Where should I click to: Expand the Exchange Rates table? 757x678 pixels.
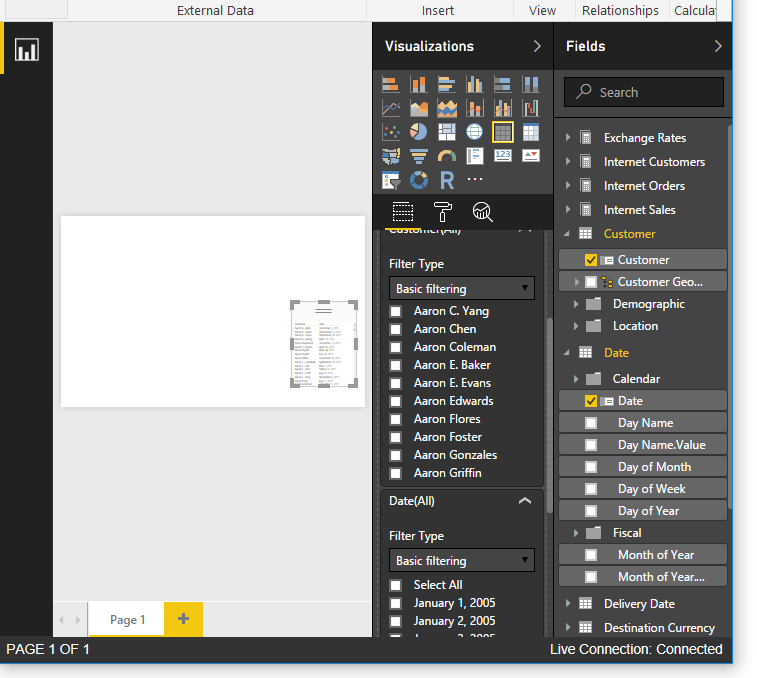[x=568, y=138]
